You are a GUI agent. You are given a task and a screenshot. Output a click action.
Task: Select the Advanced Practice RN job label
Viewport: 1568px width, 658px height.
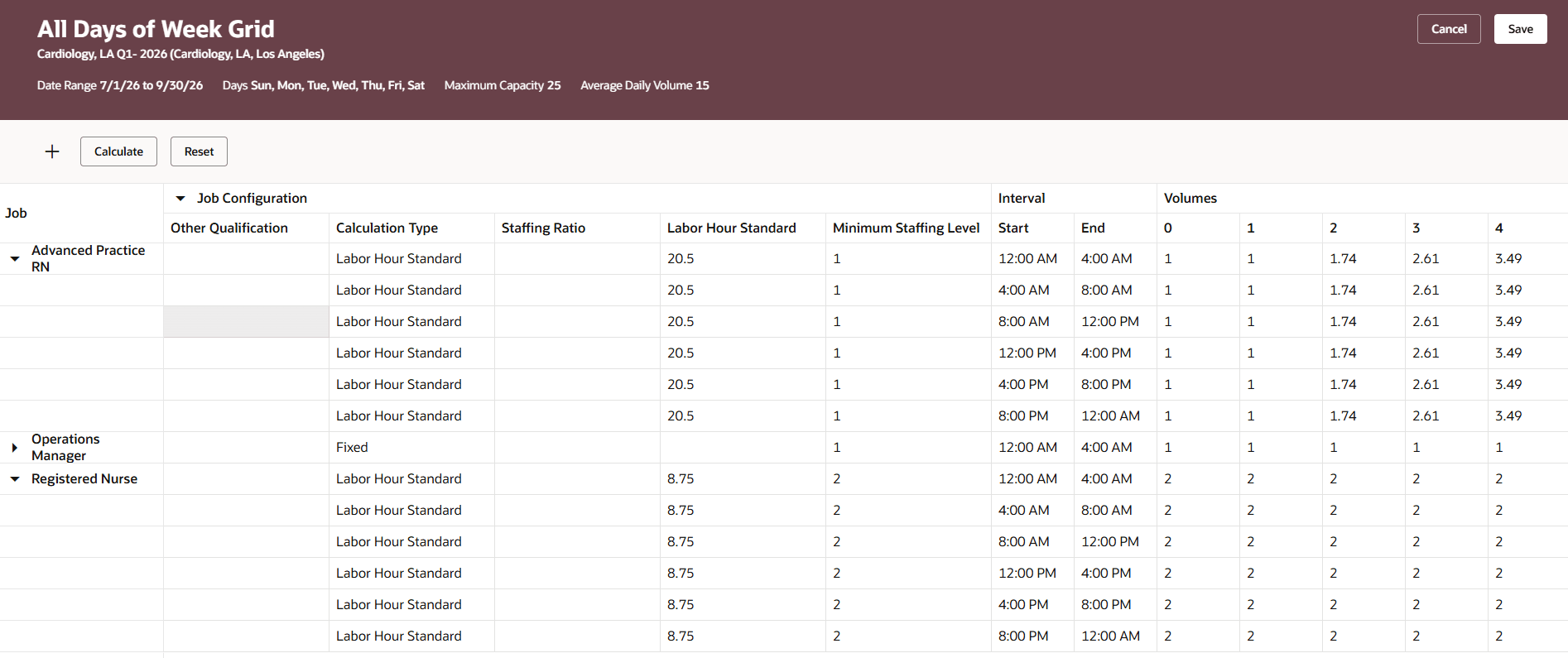pyautogui.click(x=88, y=258)
